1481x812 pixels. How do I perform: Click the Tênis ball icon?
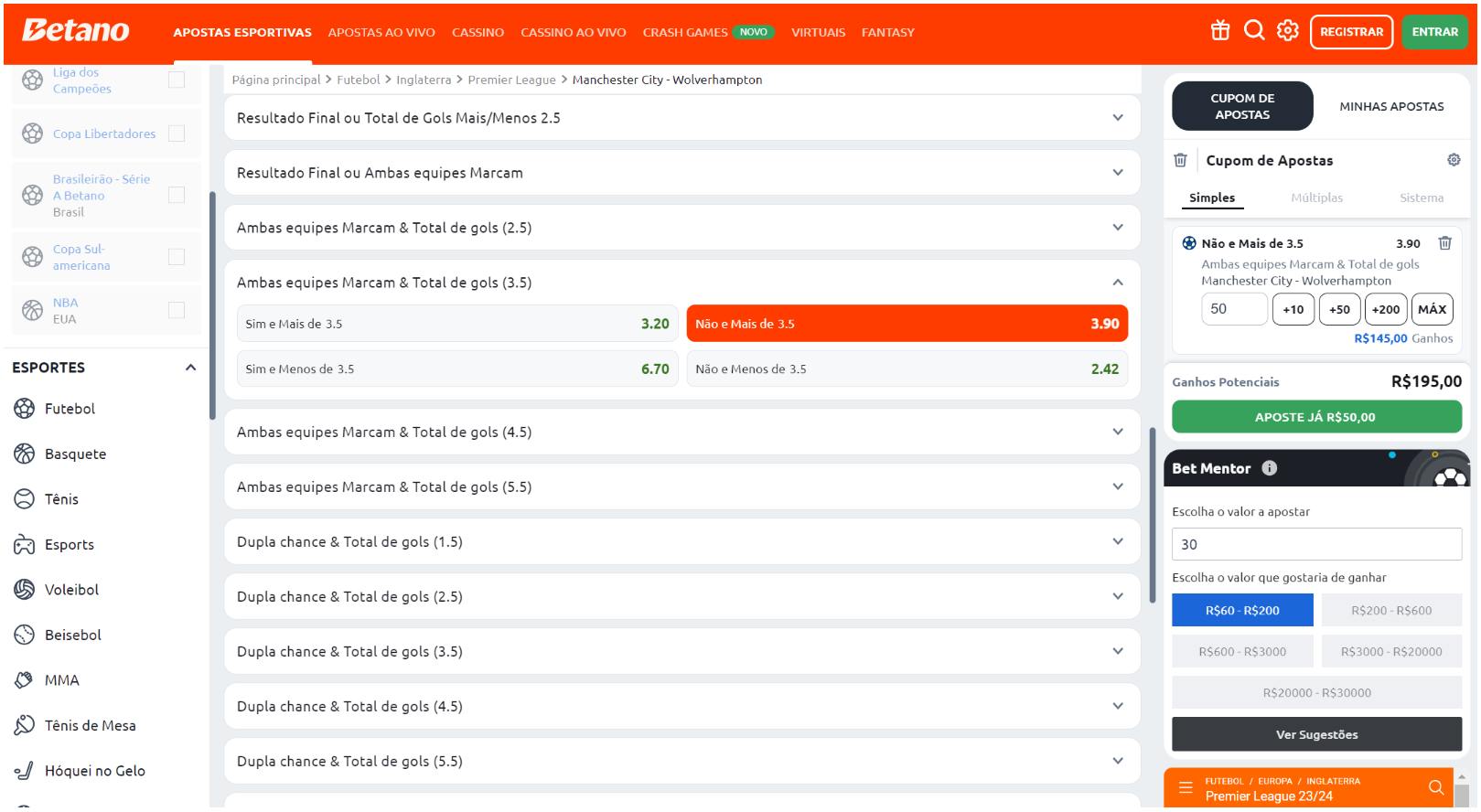(x=25, y=499)
